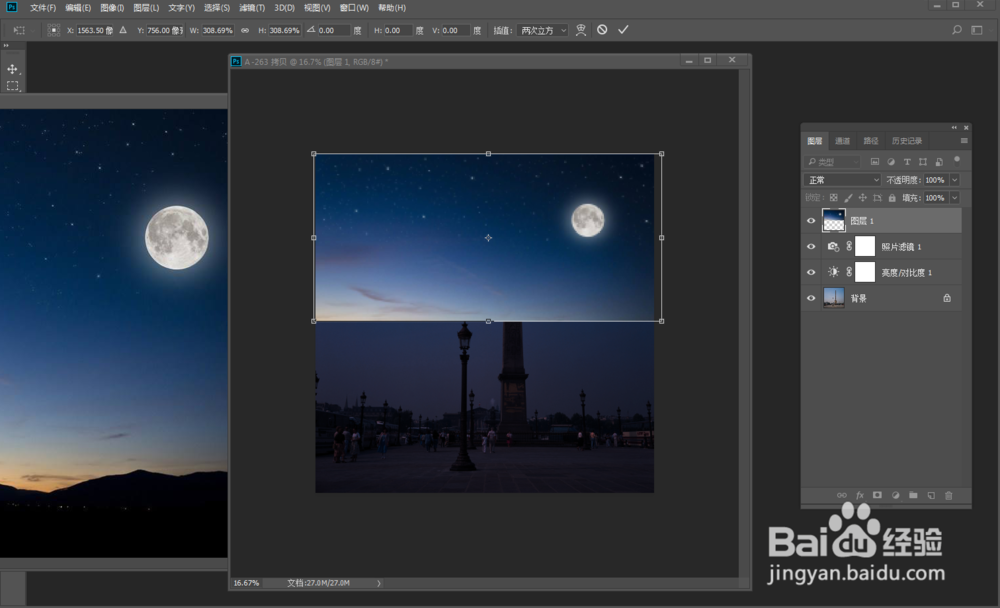The width and height of the screenshot is (1000, 608).
Task: Open the 滤镜(T) menu
Action: point(253,8)
